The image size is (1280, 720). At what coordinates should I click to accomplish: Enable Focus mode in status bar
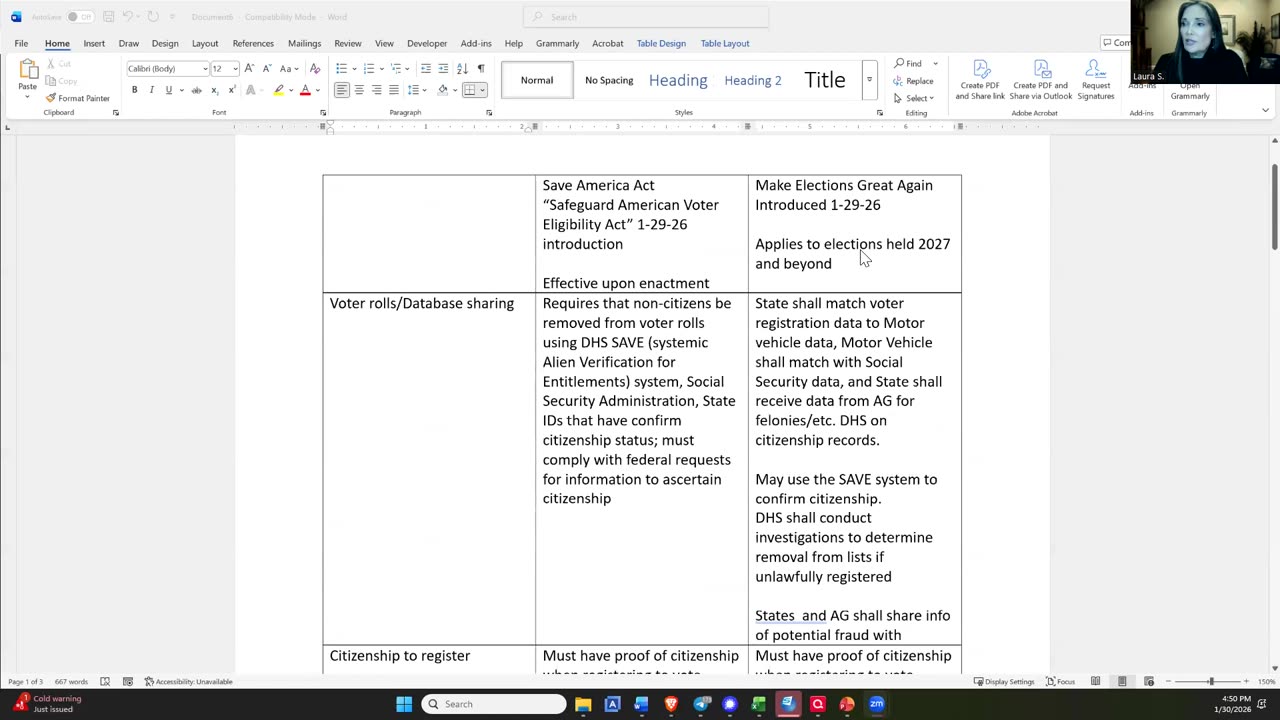point(1060,681)
